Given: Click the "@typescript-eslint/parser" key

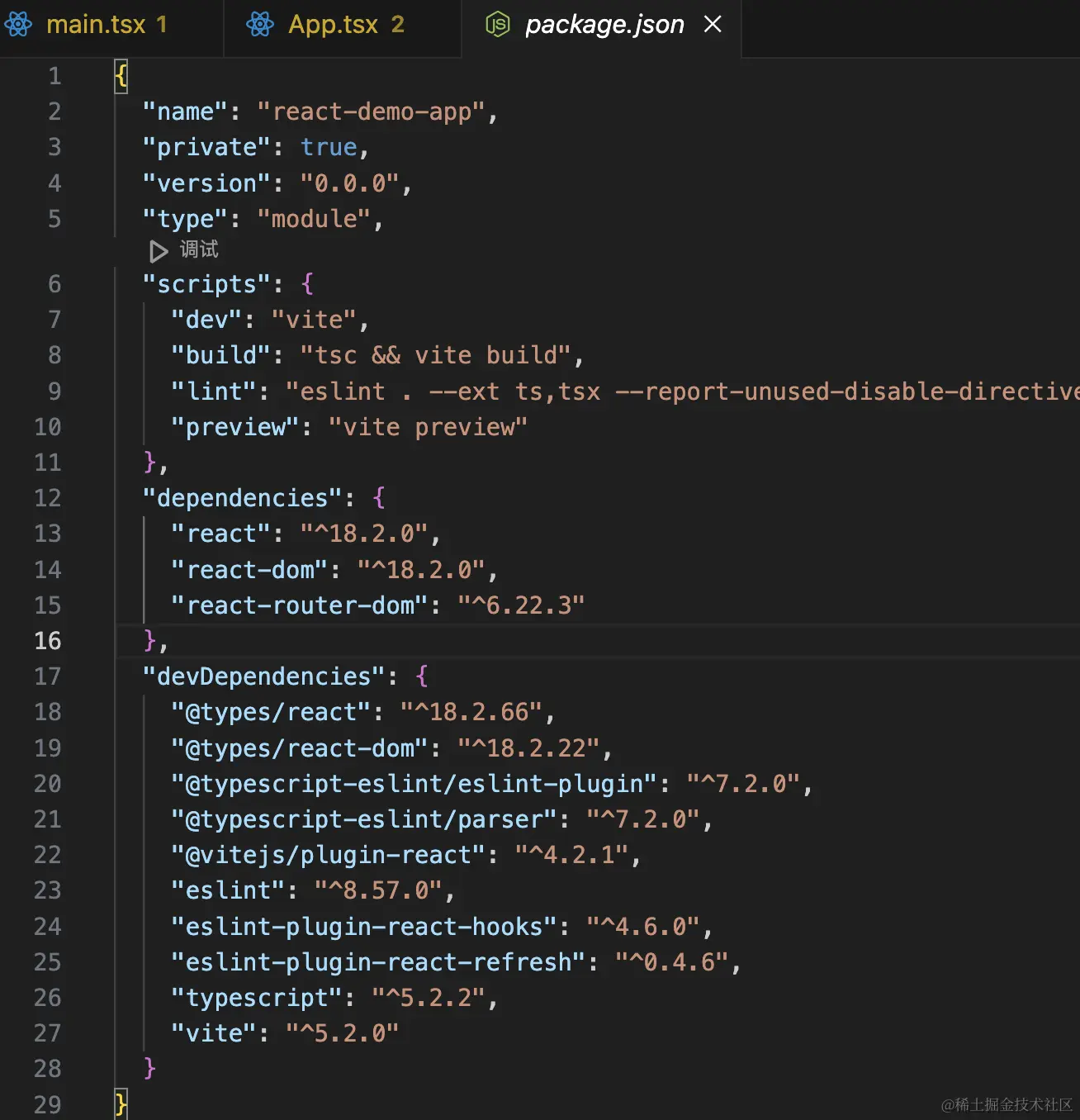Looking at the screenshot, I should tap(364, 819).
